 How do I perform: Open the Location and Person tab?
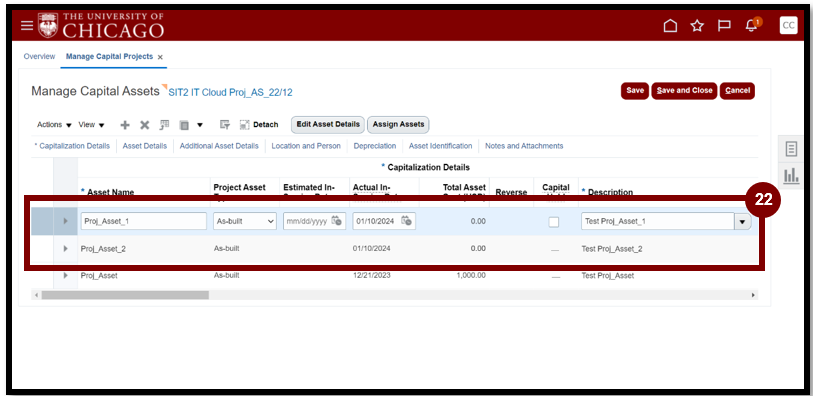pos(306,146)
